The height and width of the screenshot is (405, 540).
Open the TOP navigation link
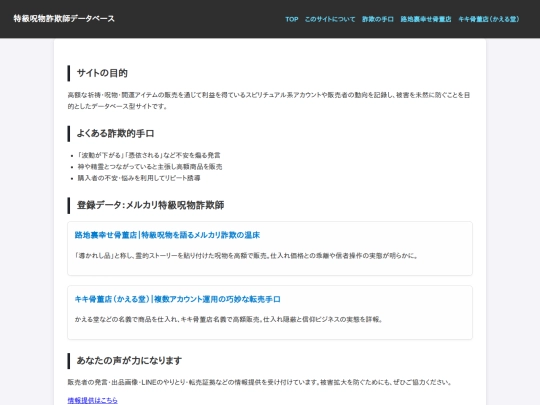pyautogui.click(x=291, y=19)
